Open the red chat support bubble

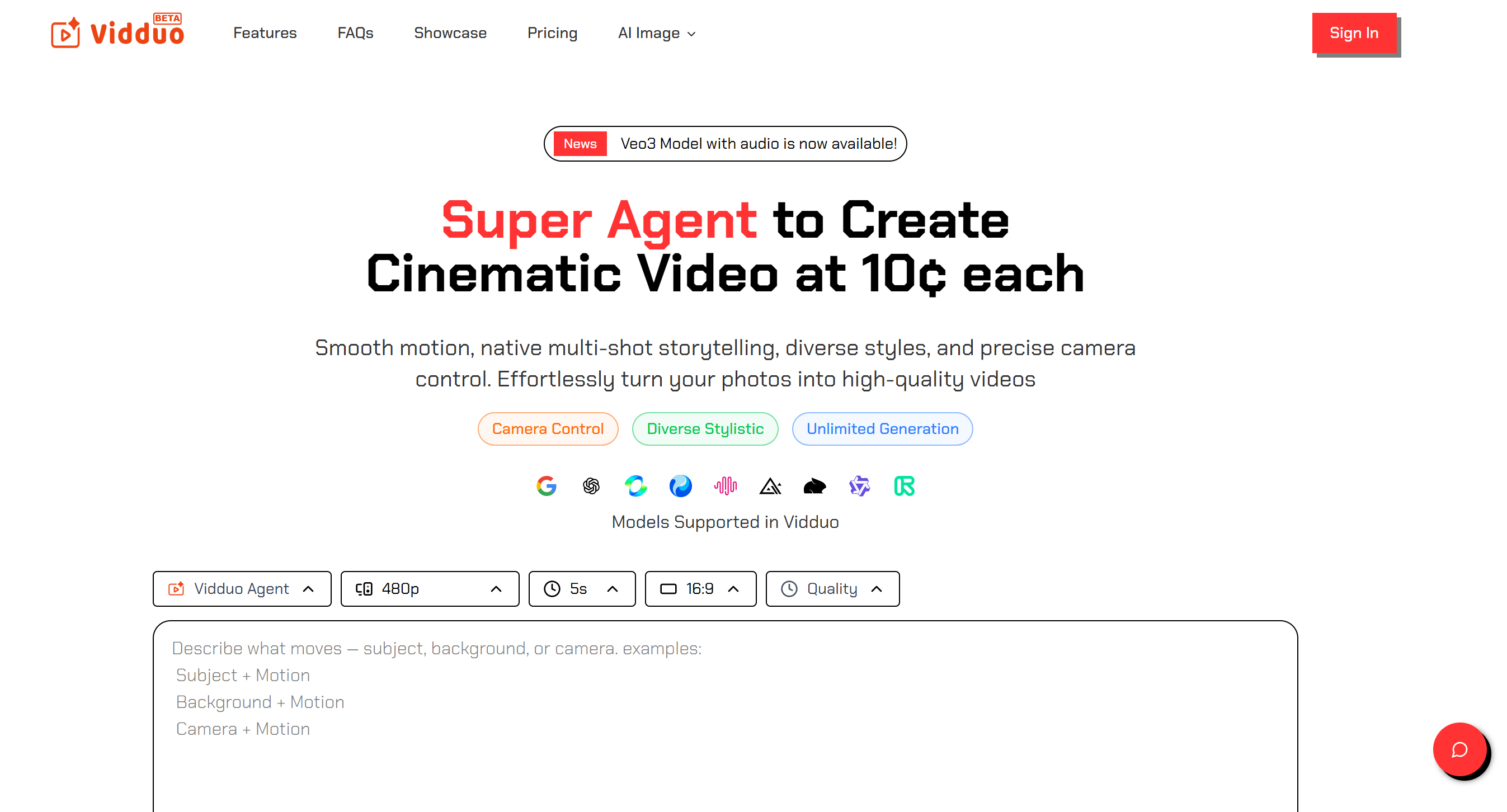[x=1459, y=749]
